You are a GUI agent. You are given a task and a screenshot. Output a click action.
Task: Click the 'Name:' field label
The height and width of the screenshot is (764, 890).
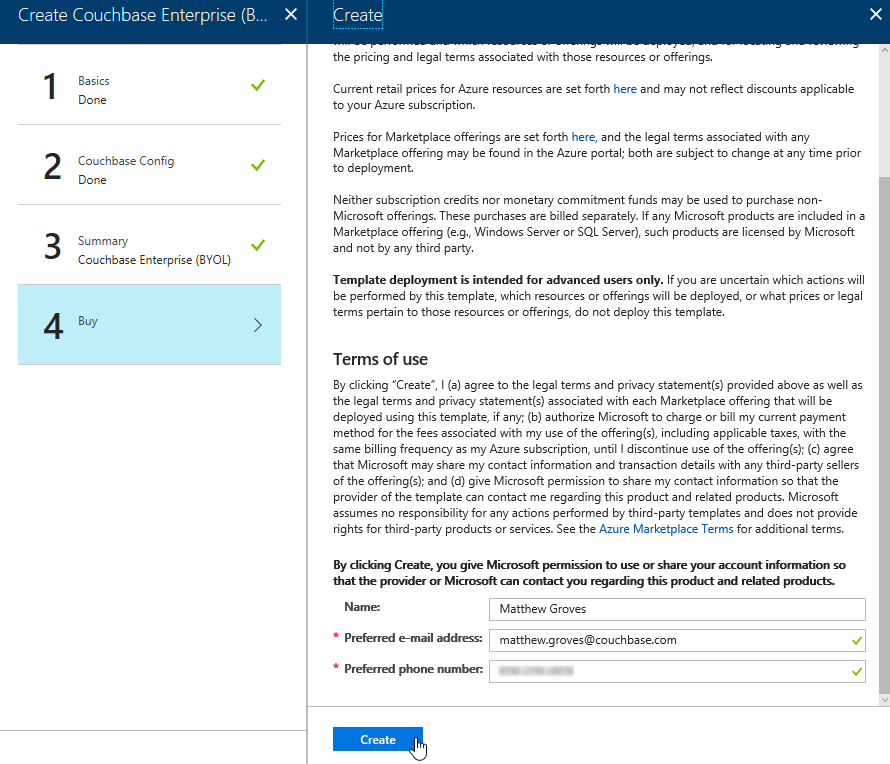tap(362, 607)
